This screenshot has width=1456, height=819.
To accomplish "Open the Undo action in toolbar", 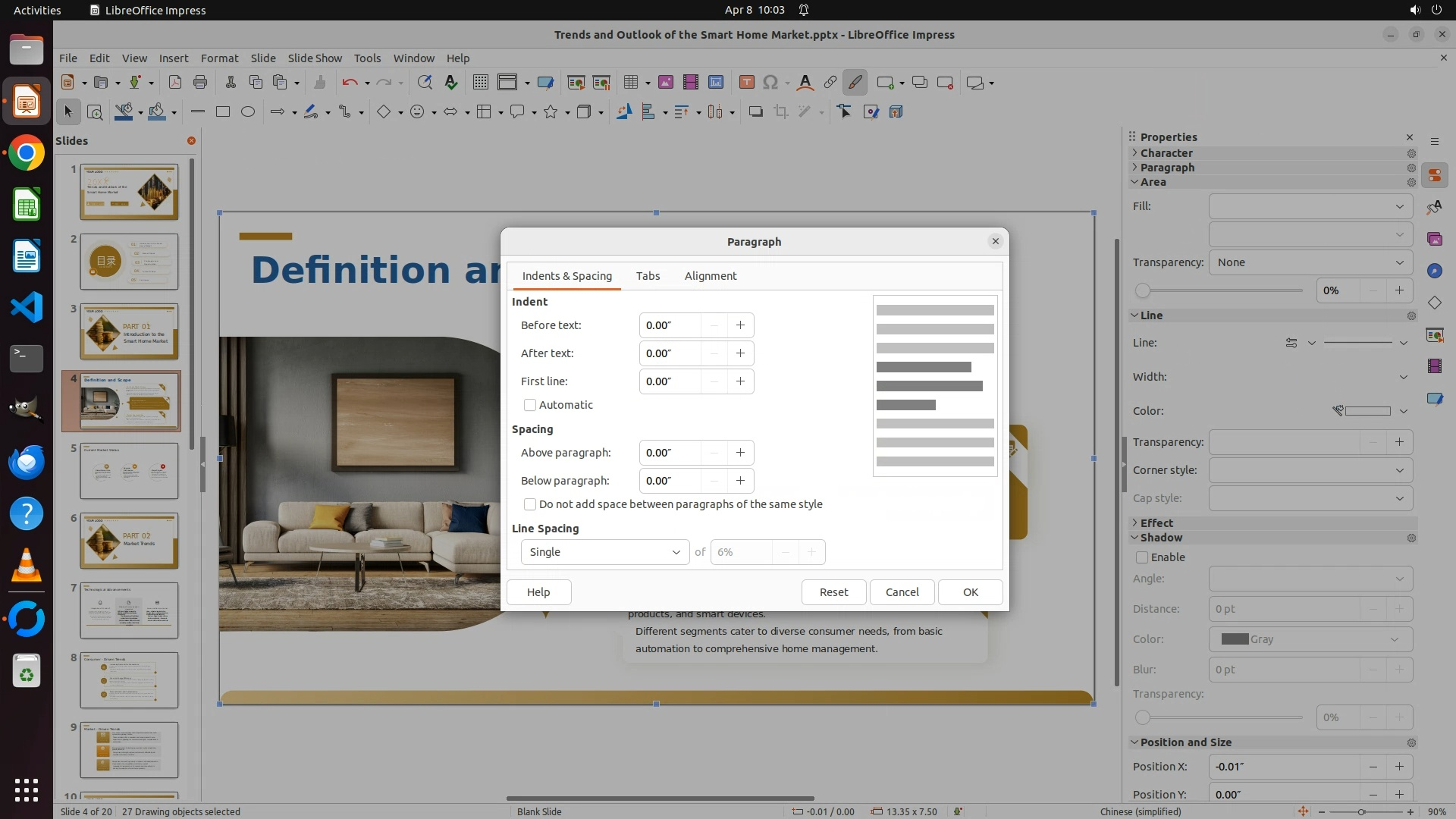I will tap(350, 83).
